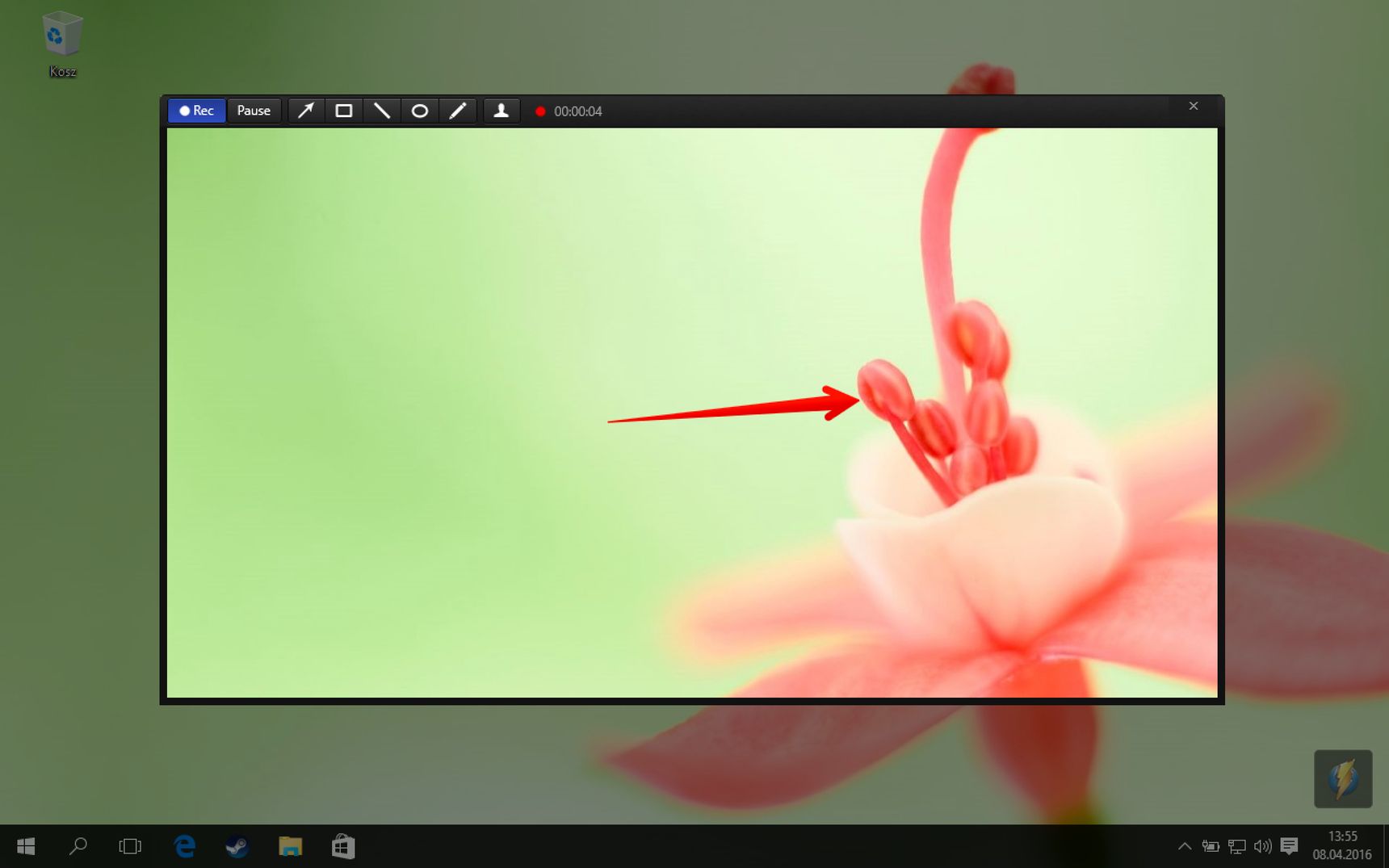Open File Explorer from the taskbar
This screenshot has width=1389, height=868.
tap(290, 846)
